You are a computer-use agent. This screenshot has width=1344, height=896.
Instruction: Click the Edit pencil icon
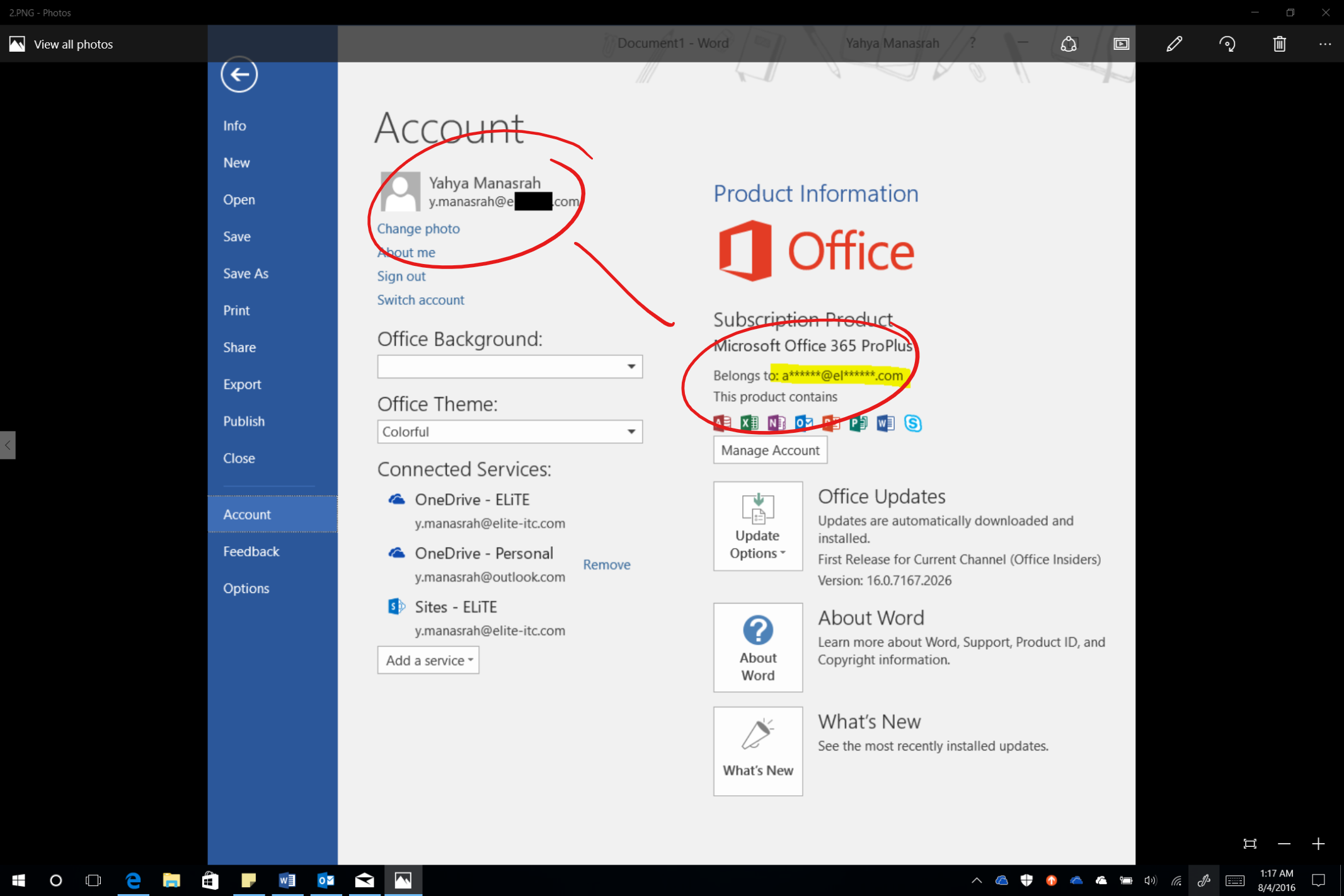1174,44
